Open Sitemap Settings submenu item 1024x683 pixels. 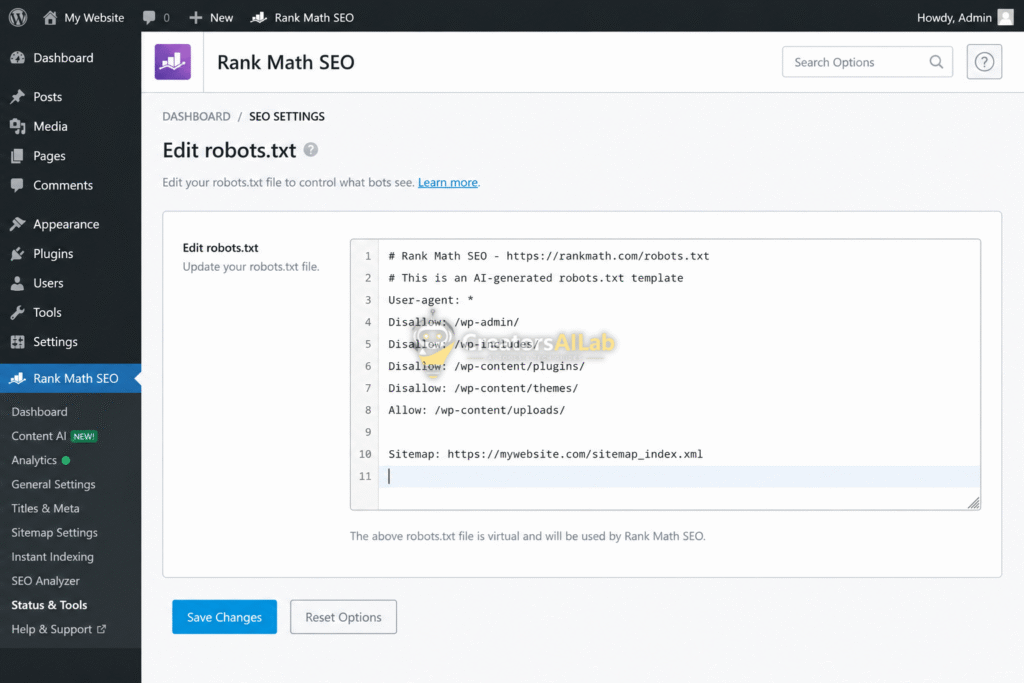pyautogui.click(x=54, y=532)
